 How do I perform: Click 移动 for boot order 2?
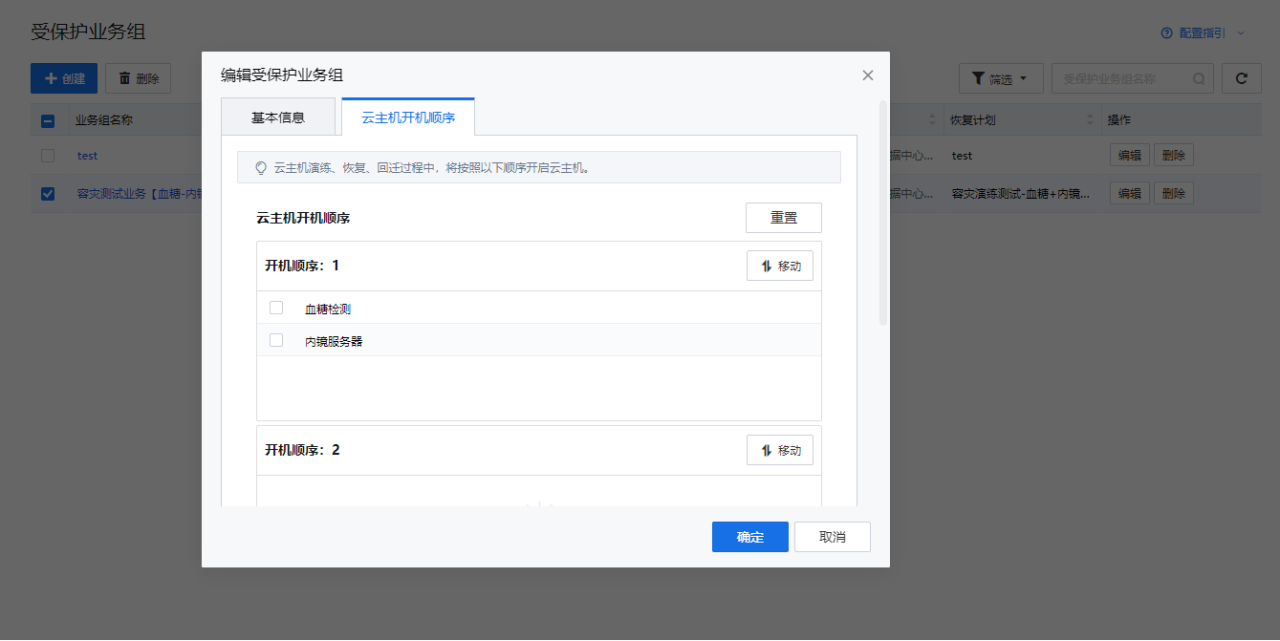pos(780,450)
